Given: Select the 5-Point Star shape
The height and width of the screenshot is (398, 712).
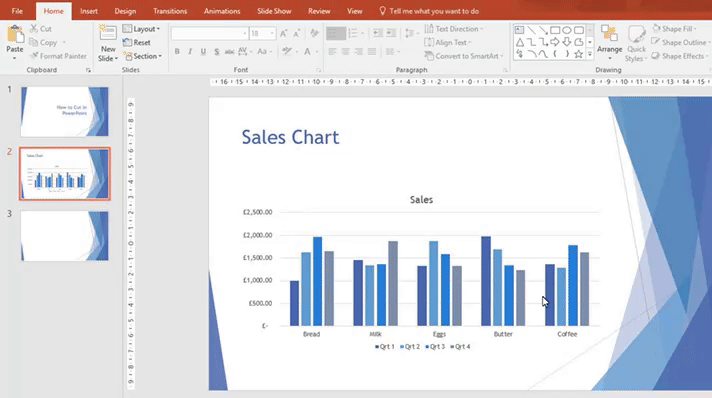Looking at the screenshot, I should (578, 54).
